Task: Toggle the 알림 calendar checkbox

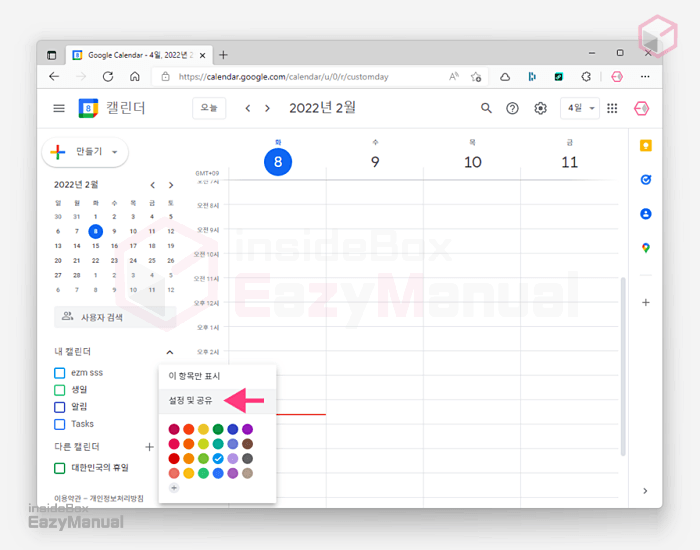Action: point(59,407)
